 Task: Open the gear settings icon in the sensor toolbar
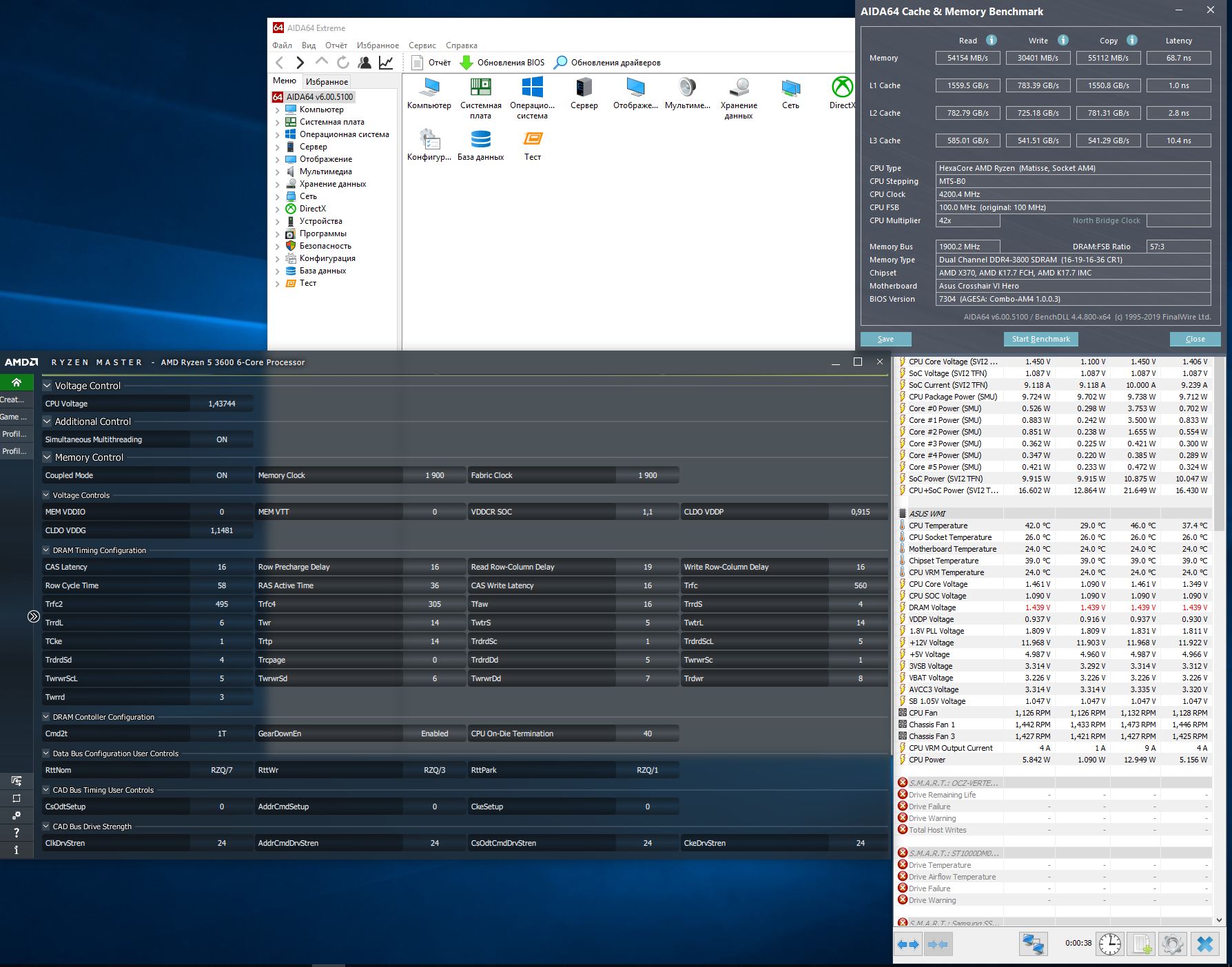point(1172,944)
